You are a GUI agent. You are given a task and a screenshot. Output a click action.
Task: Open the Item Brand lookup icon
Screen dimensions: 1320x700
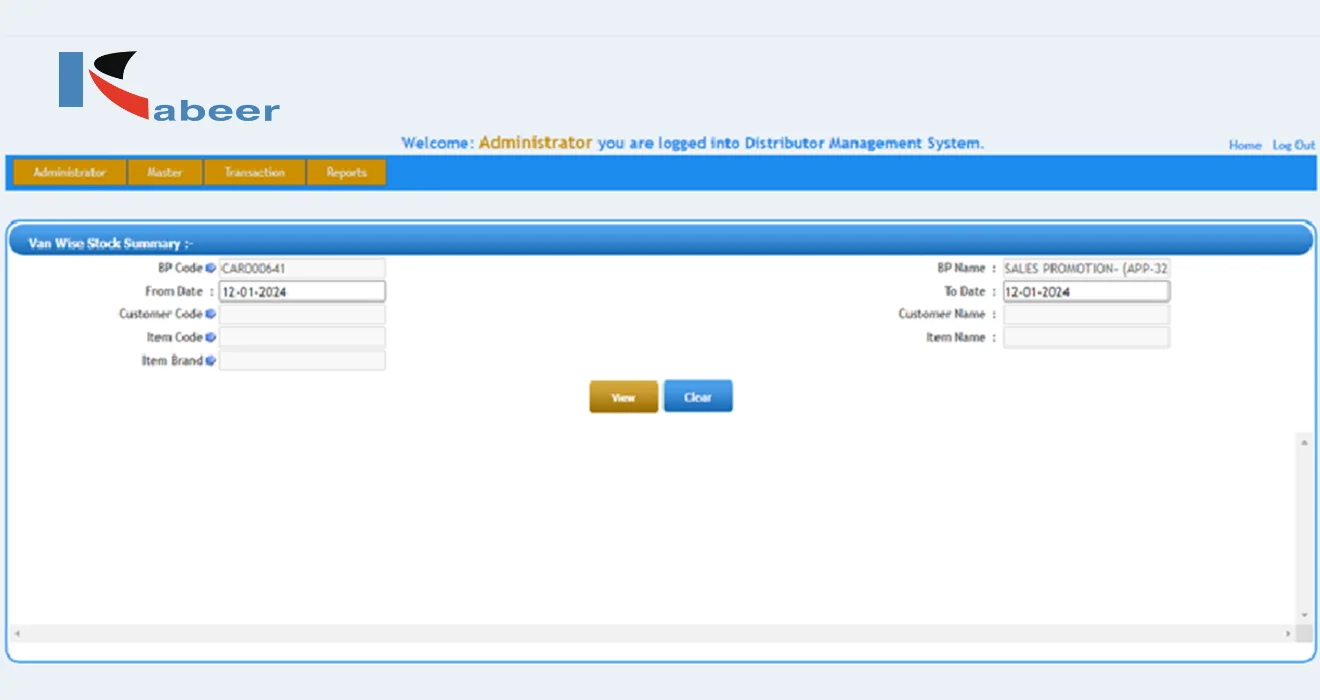(x=211, y=360)
